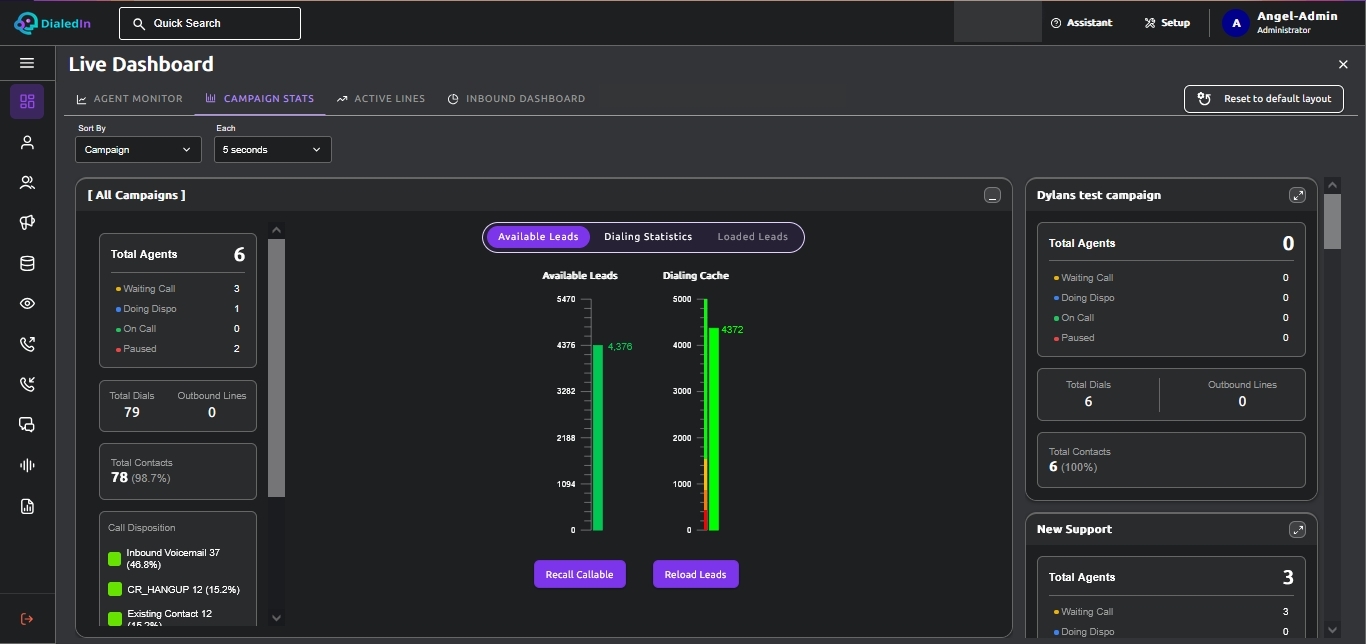This screenshot has width=1366, height=644.
Task: Switch to Campaign Stats tab
Action: 260,99
